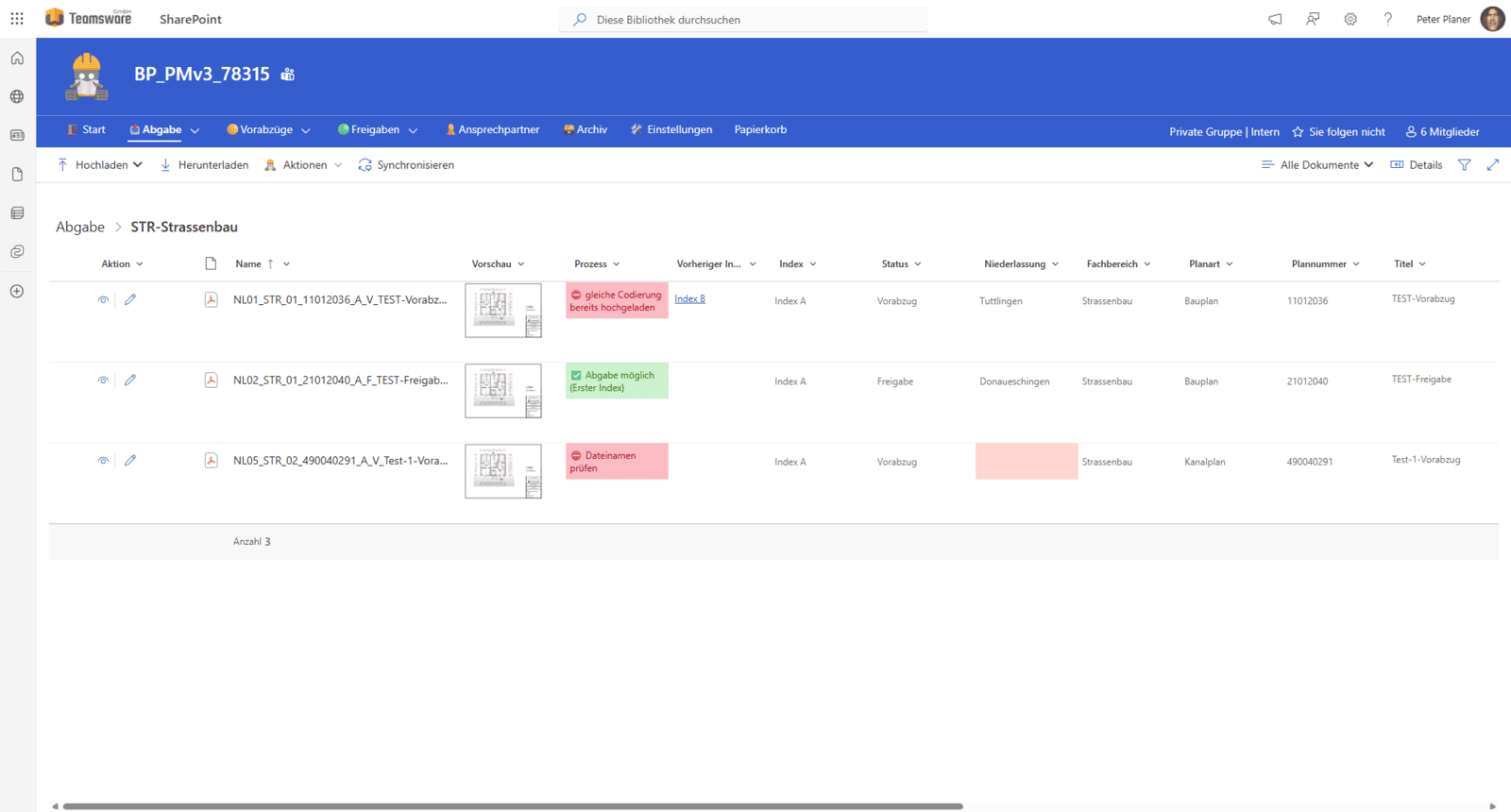Expand the Niederlassung column header menu
The height and width of the screenshot is (812, 1511).
click(1021, 264)
